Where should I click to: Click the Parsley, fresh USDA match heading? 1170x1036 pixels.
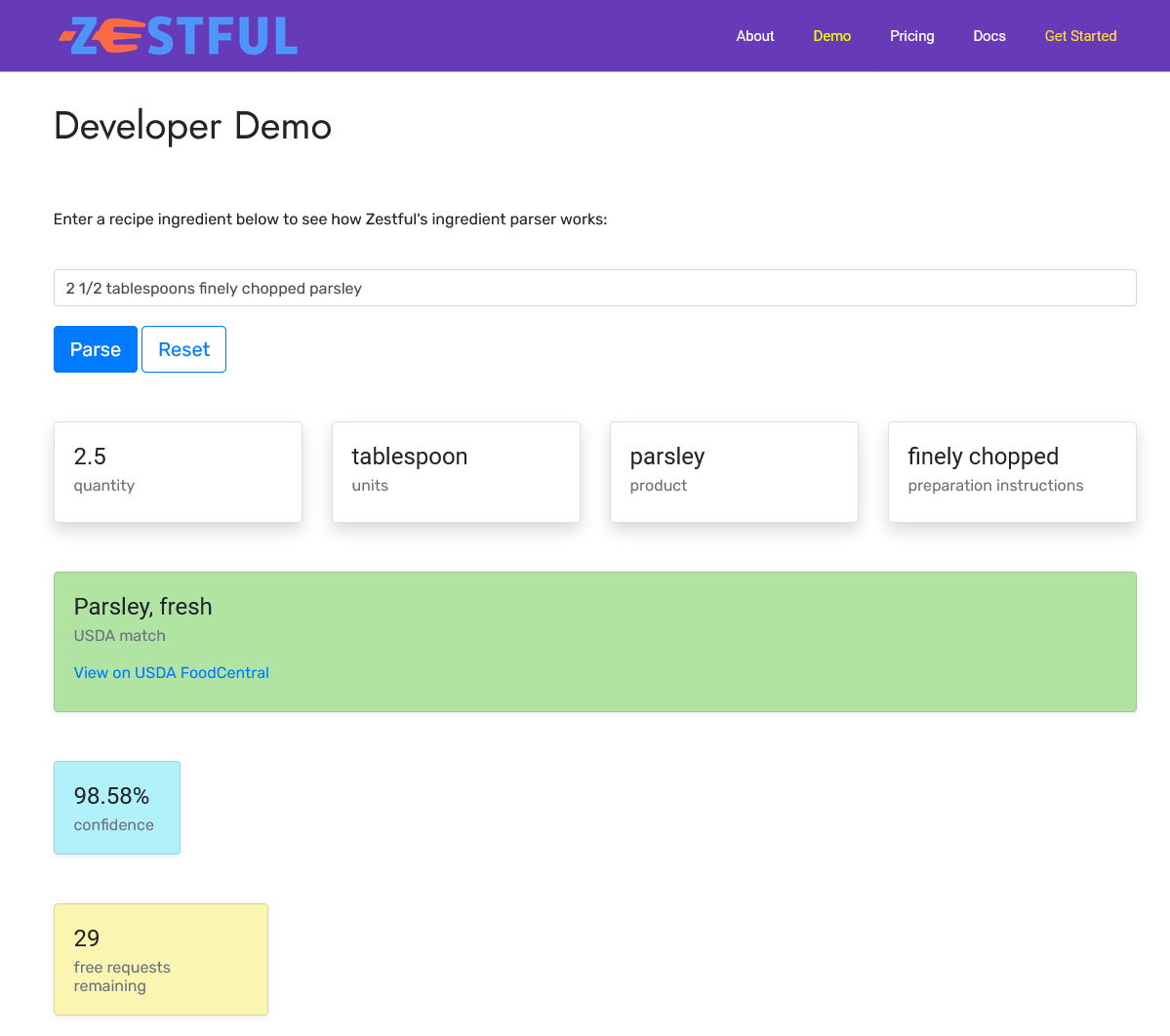point(142,607)
